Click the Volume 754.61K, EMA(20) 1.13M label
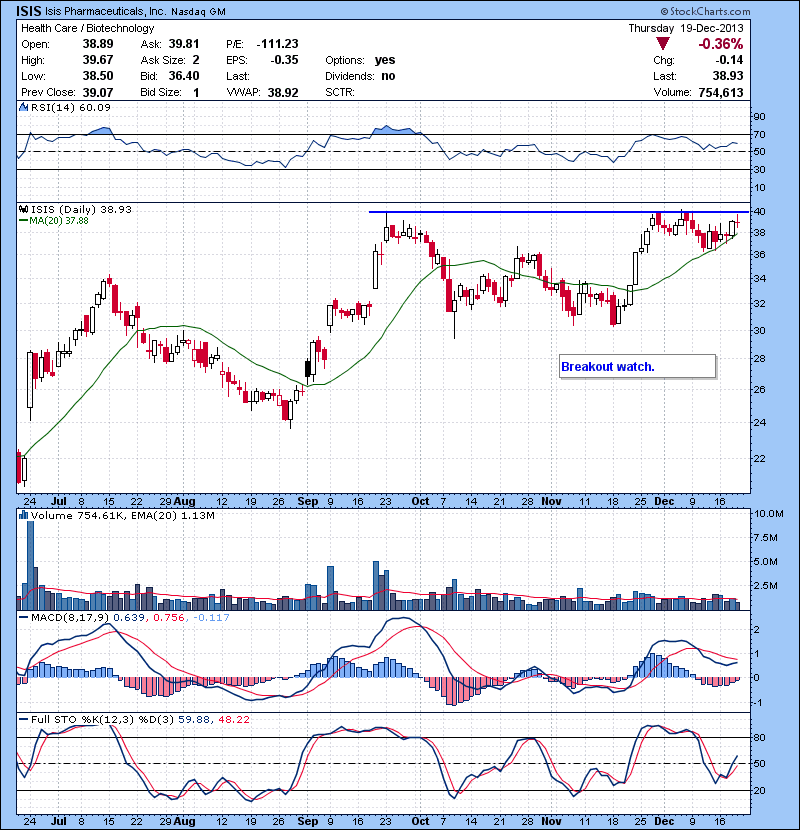 tap(123, 515)
